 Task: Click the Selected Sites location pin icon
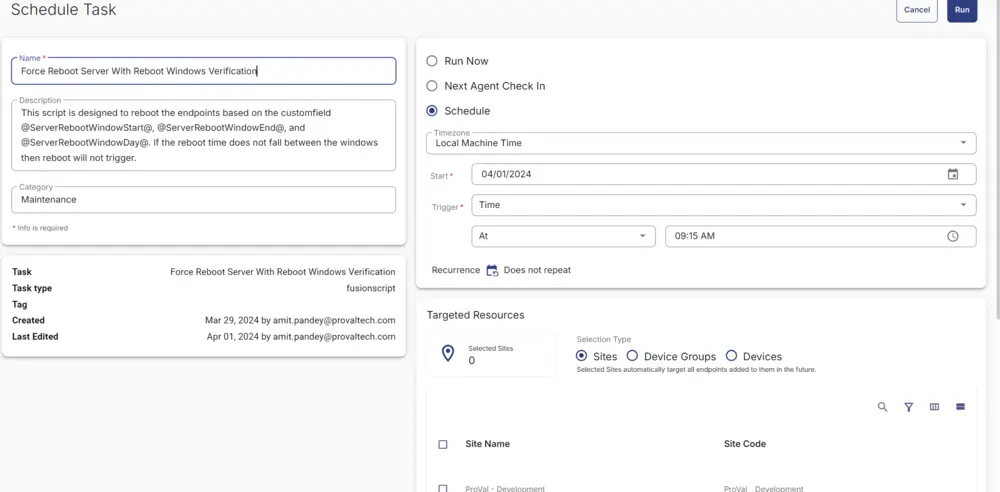[x=448, y=353]
